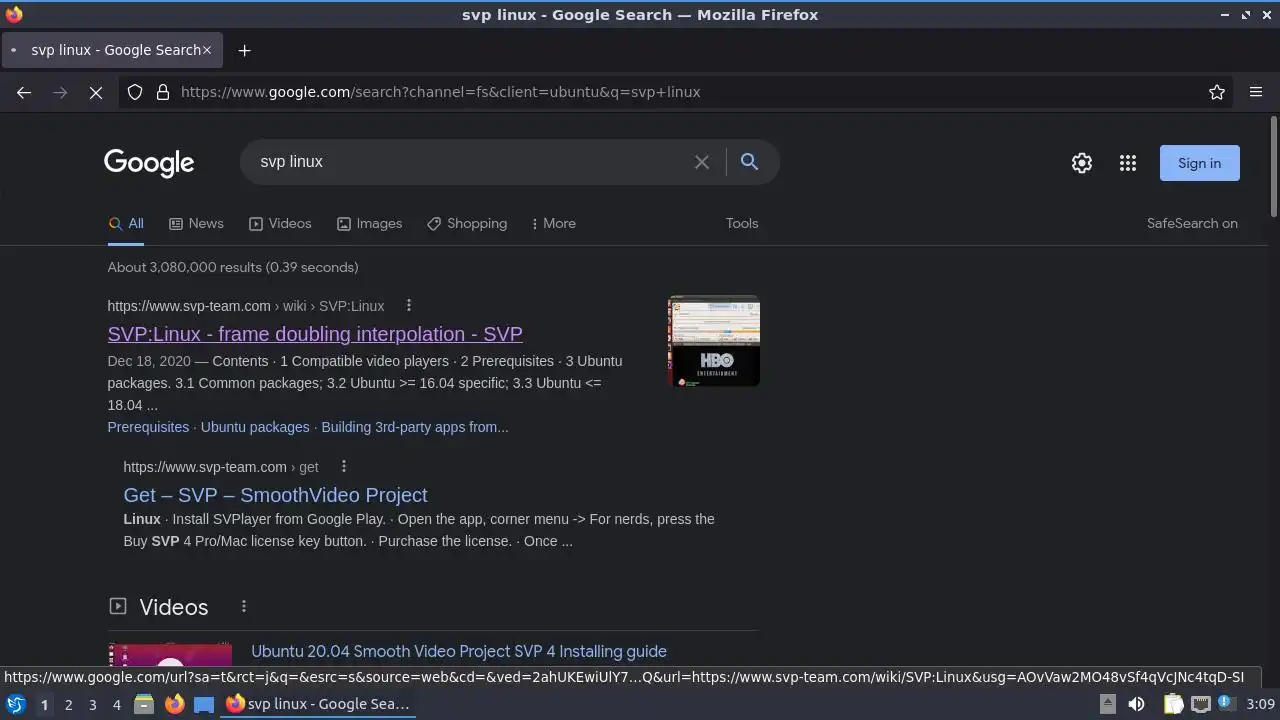This screenshot has height=720, width=1280.
Task: Switch to workspace 2
Action: 68,705
